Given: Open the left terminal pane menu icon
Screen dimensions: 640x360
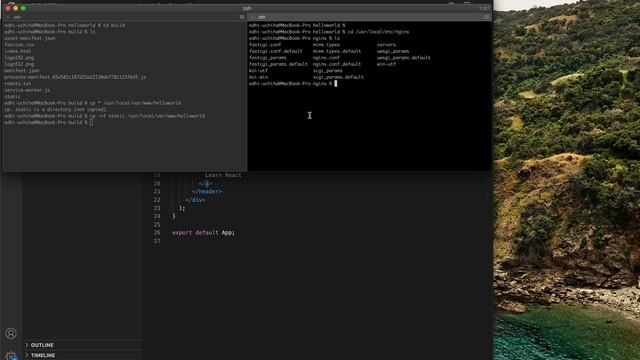Looking at the screenshot, I should point(242,17).
